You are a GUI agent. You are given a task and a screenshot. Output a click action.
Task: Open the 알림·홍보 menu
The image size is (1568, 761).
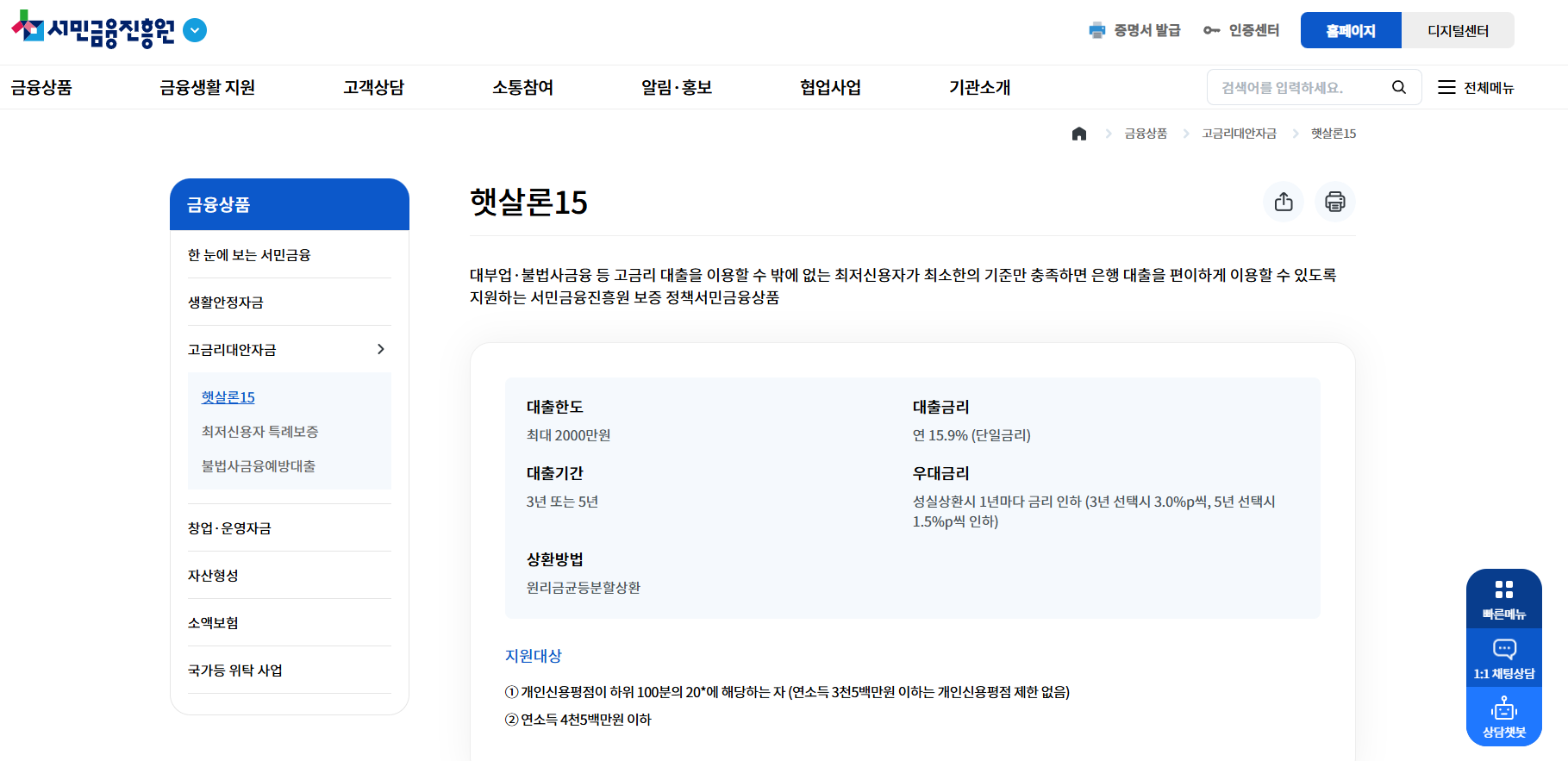tap(677, 87)
